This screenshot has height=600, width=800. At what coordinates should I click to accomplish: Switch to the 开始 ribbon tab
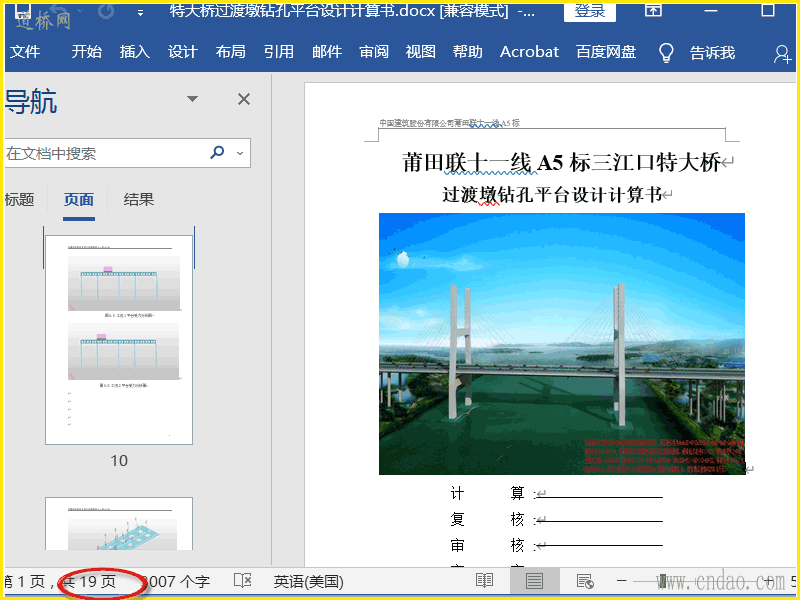click(86, 52)
